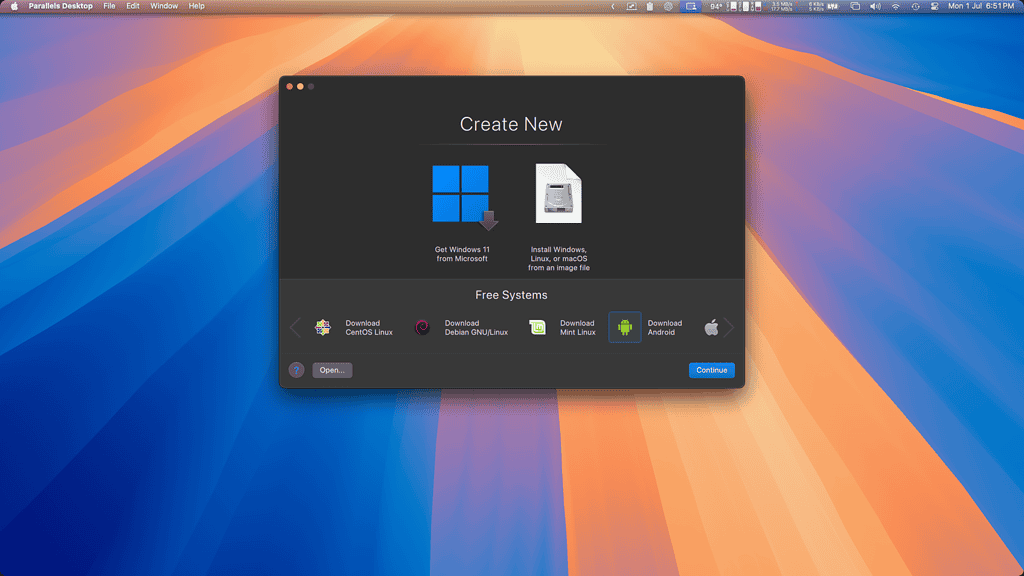Open the Control Center in menu bar
Viewport: 1024px width, 576px height.
[935, 6]
